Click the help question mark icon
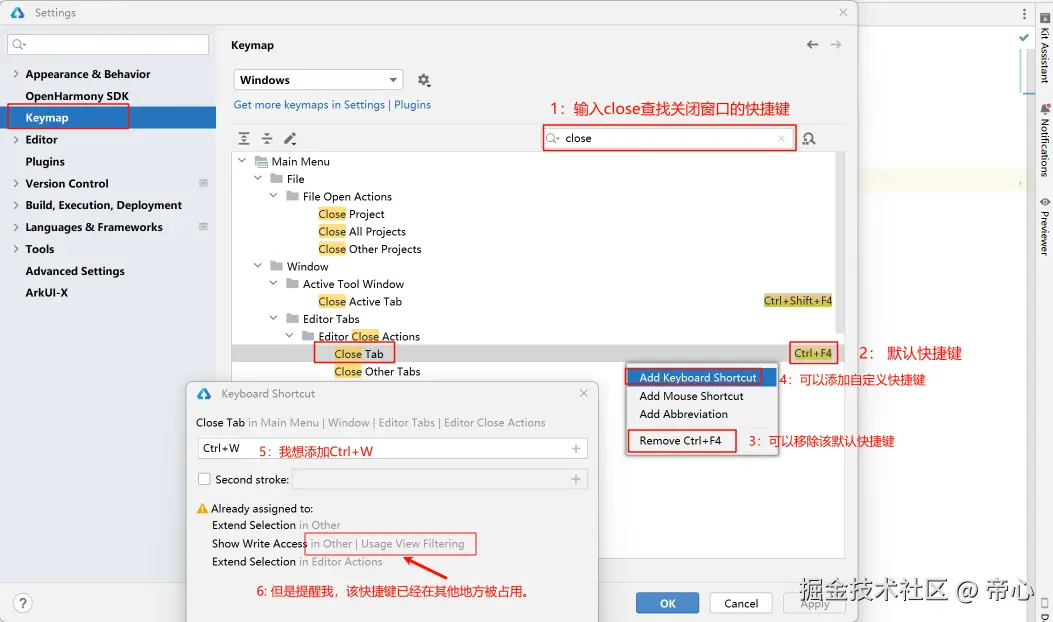 point(22,603)
